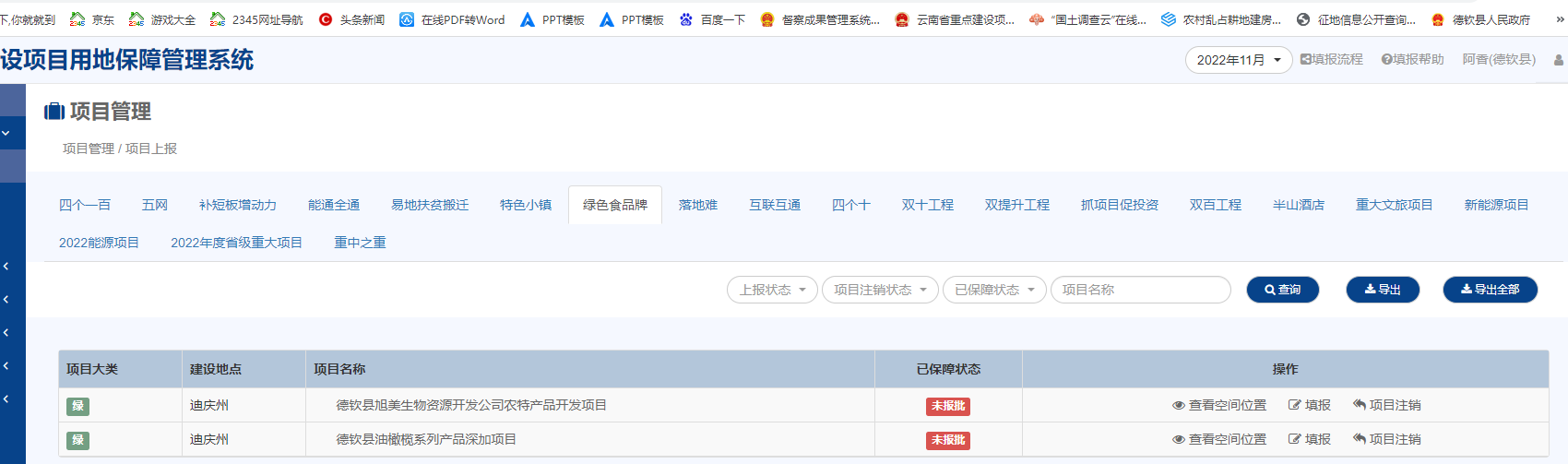1568x464 pixels.
Task: Open the 已保障状态 filter dropdown
Action: [x=994, y=290]
